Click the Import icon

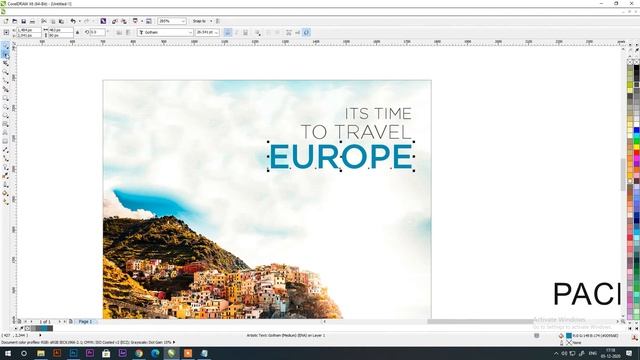pos(115,21)
